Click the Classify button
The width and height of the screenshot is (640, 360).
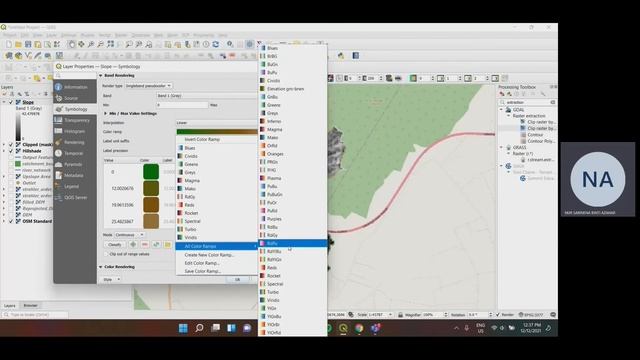coord(115,244)
